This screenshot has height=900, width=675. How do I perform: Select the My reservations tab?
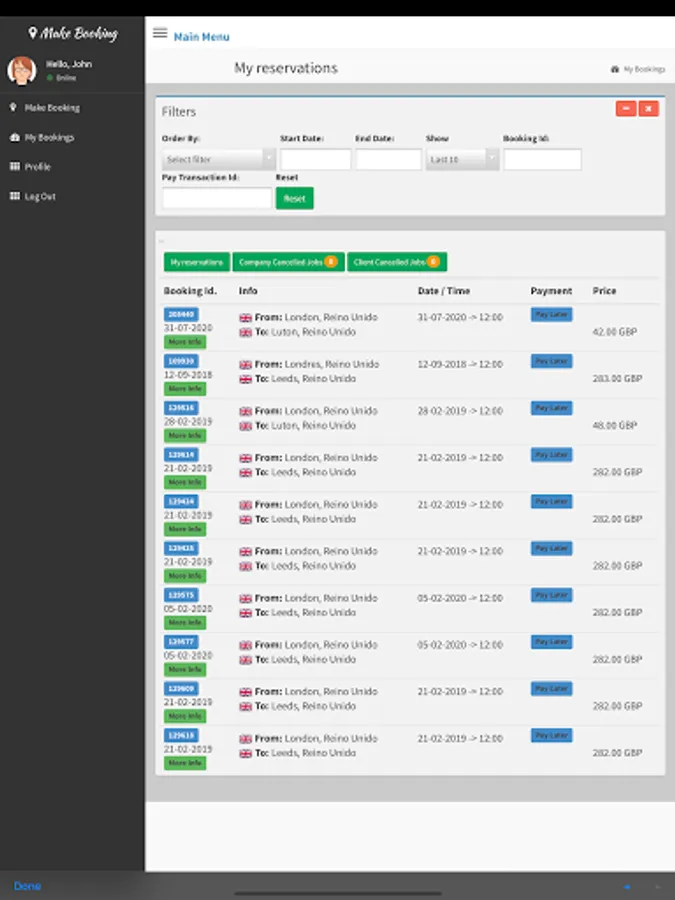[197, 262]
